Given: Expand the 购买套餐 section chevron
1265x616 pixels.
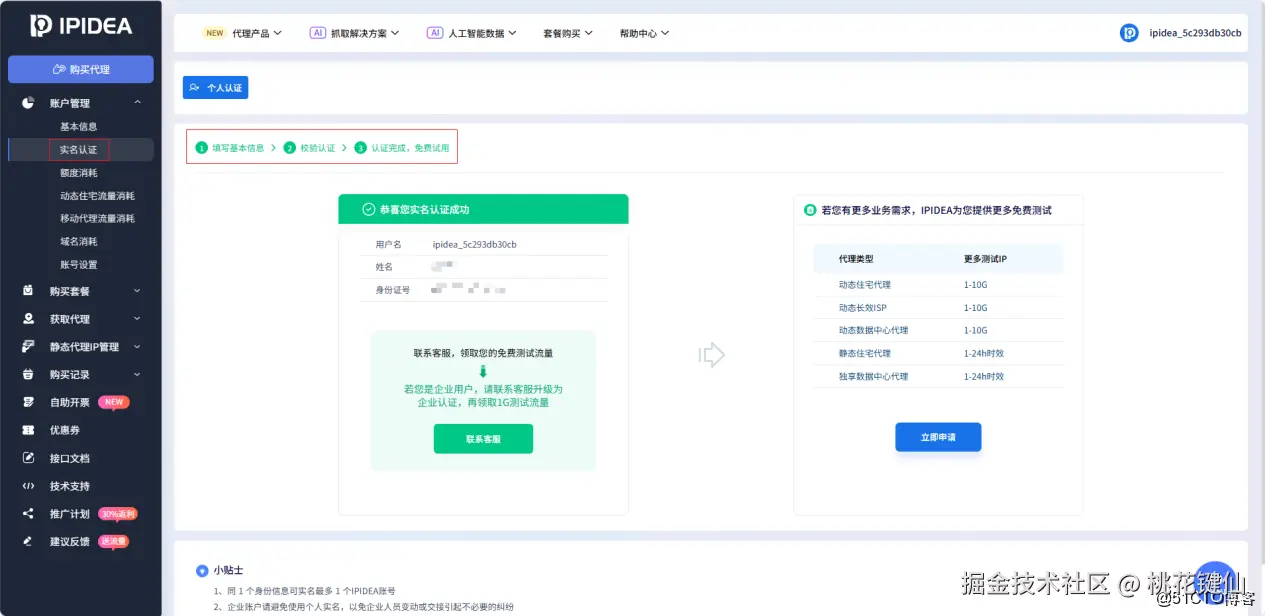Looking at the screenshot, I should 137,291.
